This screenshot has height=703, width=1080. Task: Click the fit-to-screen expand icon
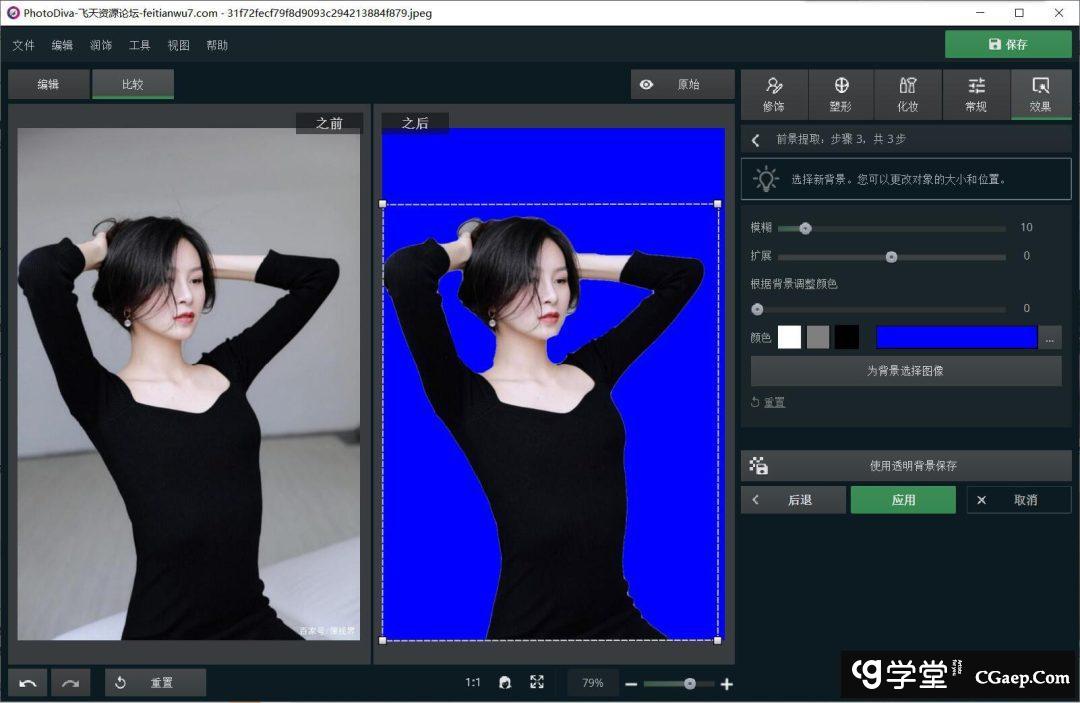pos(537,682)
